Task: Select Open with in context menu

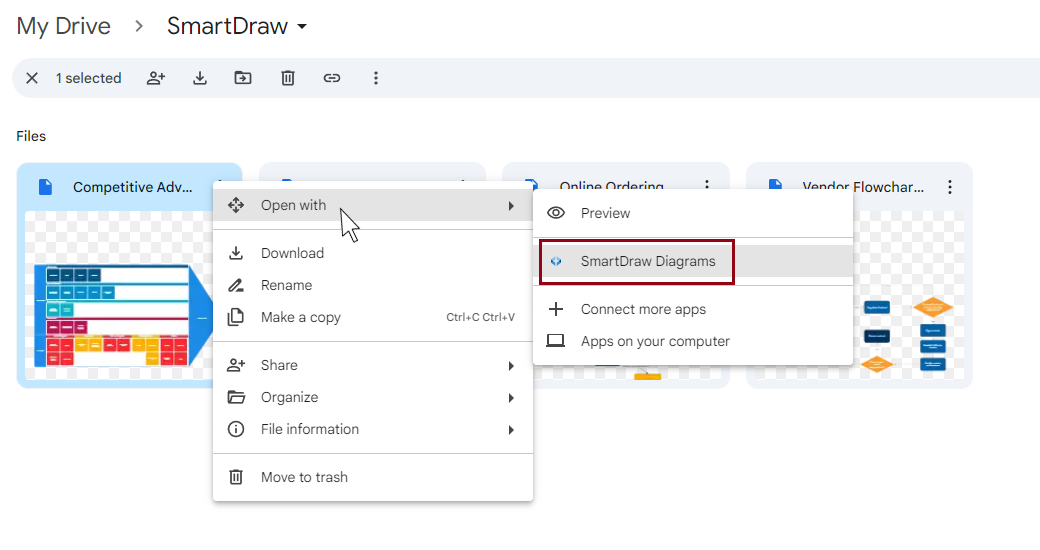Action: 373,206
